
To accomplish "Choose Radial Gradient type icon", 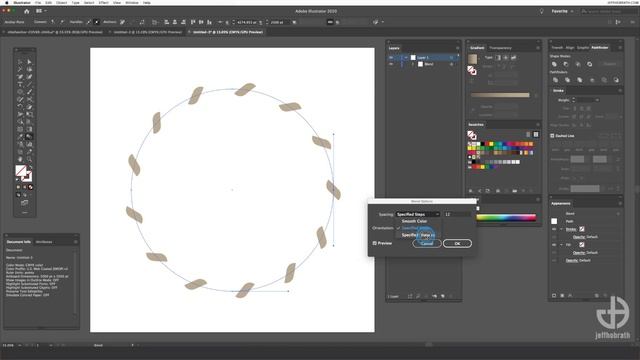I will coord(506,58).
